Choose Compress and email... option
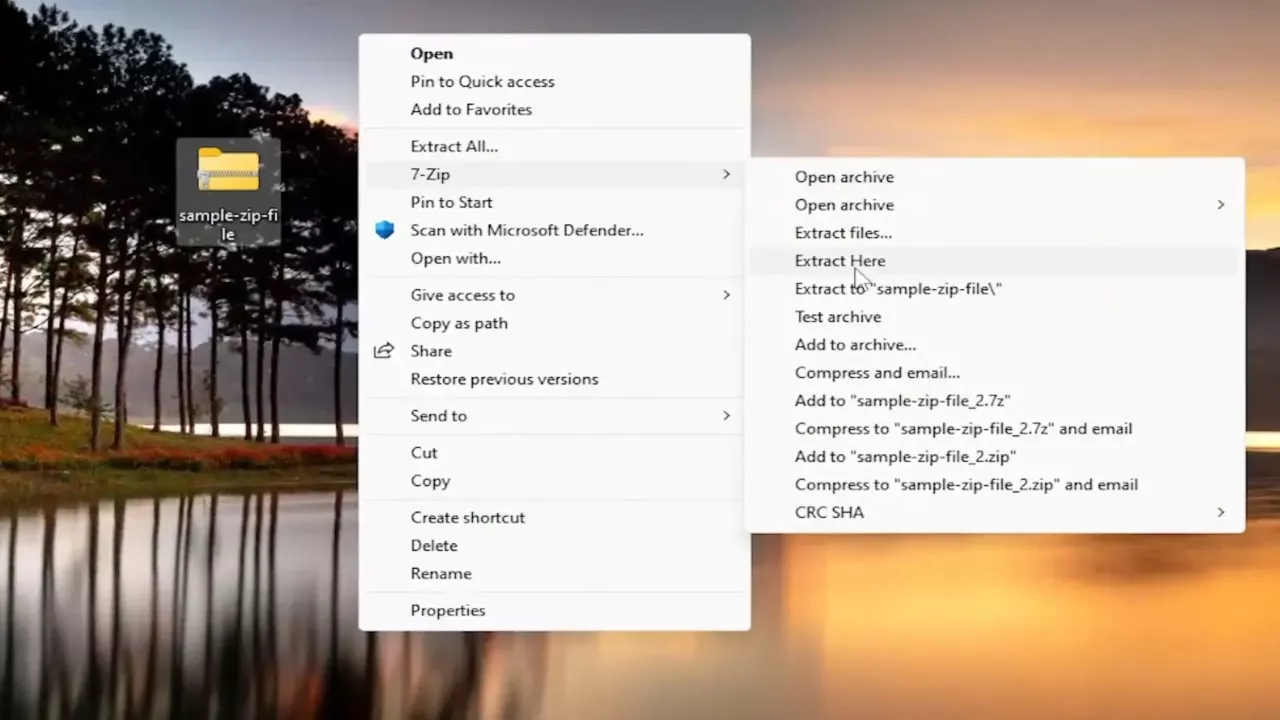 tap(877, 373)
